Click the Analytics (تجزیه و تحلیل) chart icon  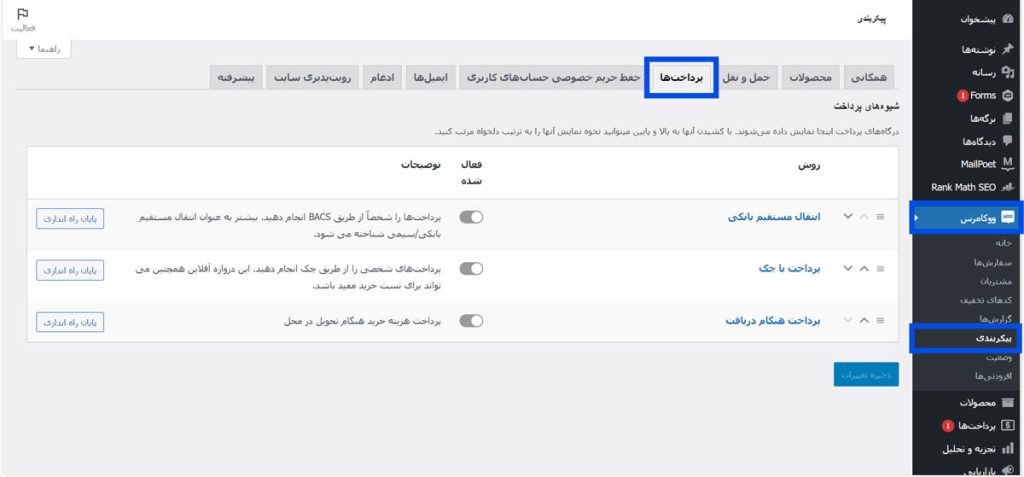point(1007,449)
